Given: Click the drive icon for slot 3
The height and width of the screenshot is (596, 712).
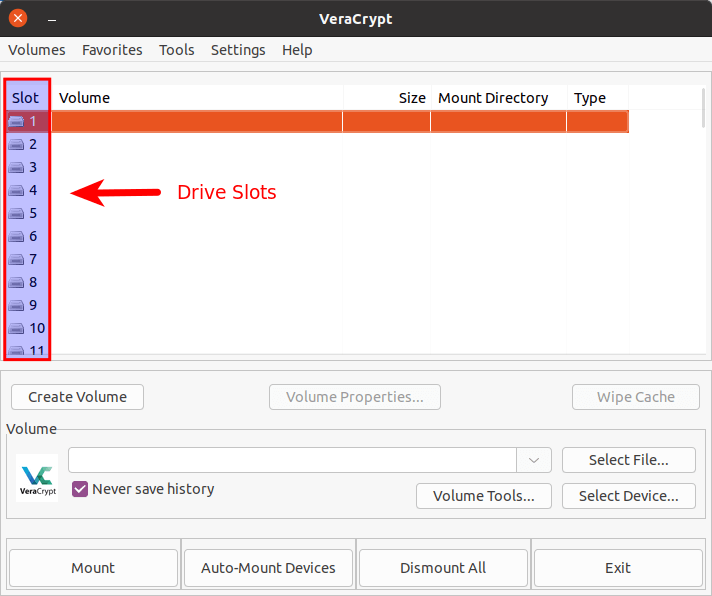Looking at the screenshot, I should pyautogui.click(x=17, y=167).
